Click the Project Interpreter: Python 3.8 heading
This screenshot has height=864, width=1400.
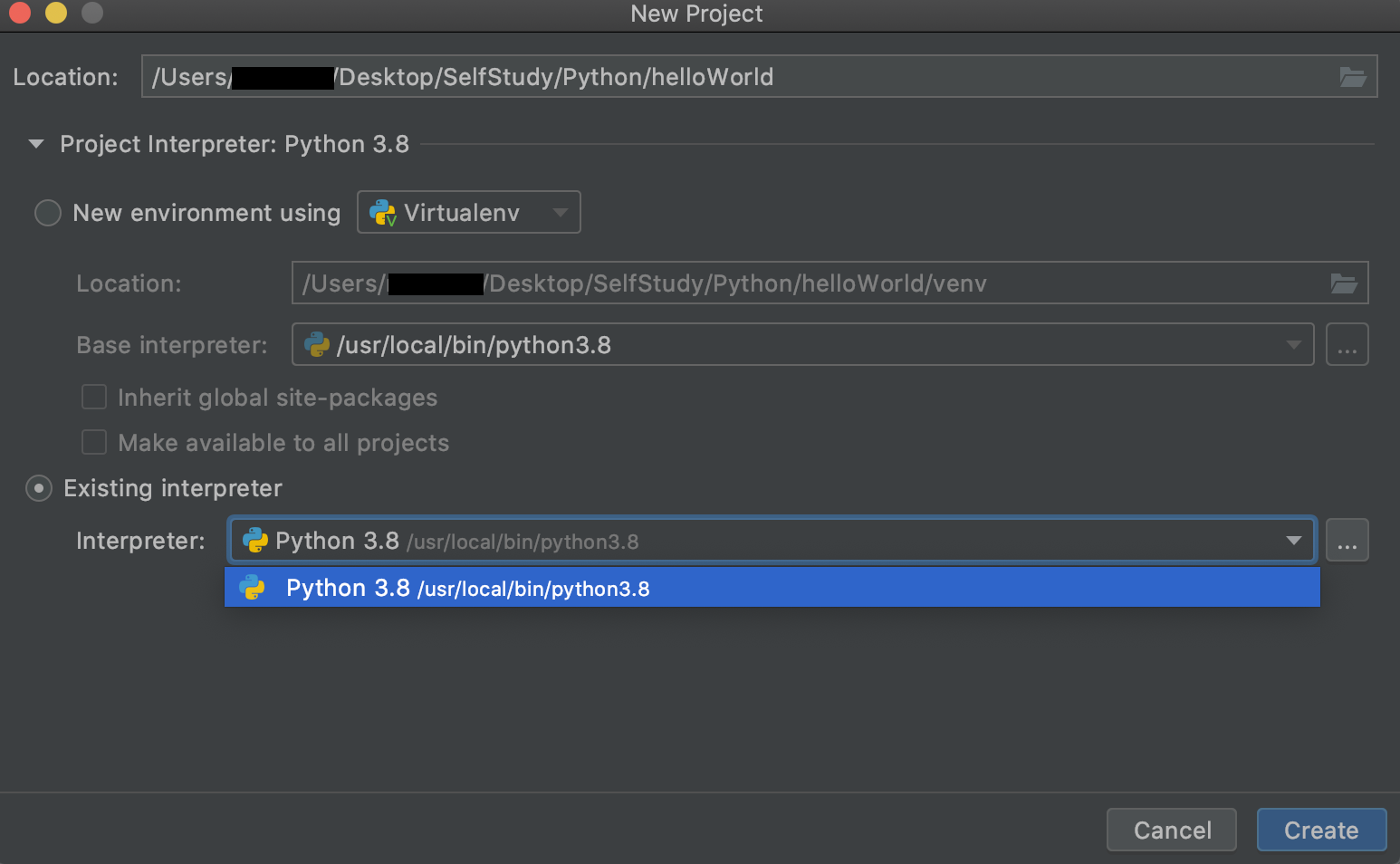click(235, 144)
